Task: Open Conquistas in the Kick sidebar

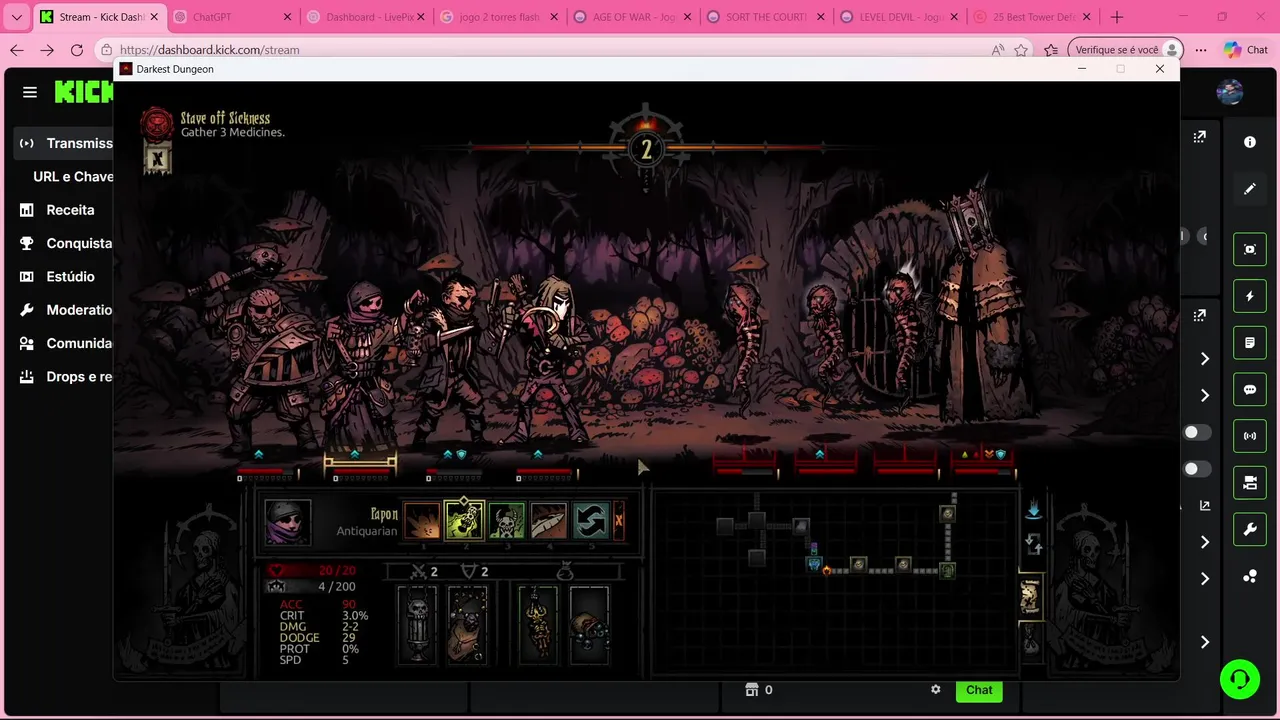Action: point(66,243)
